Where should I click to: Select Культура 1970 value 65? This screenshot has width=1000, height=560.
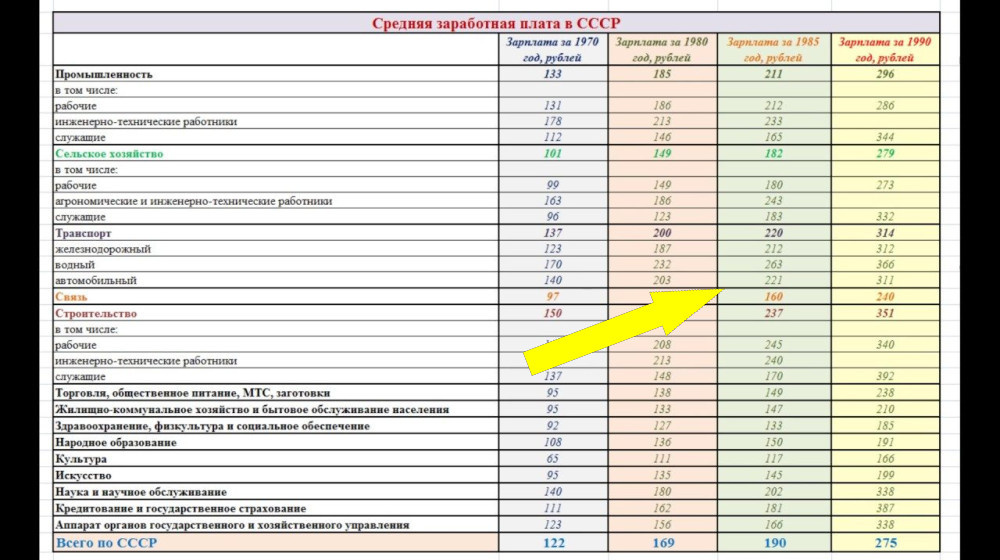[552, 459]
